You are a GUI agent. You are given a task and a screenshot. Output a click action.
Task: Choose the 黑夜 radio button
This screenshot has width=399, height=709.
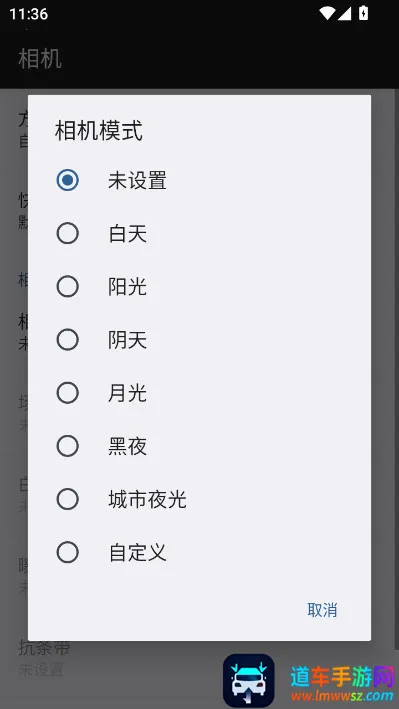(x=67, y=446)
